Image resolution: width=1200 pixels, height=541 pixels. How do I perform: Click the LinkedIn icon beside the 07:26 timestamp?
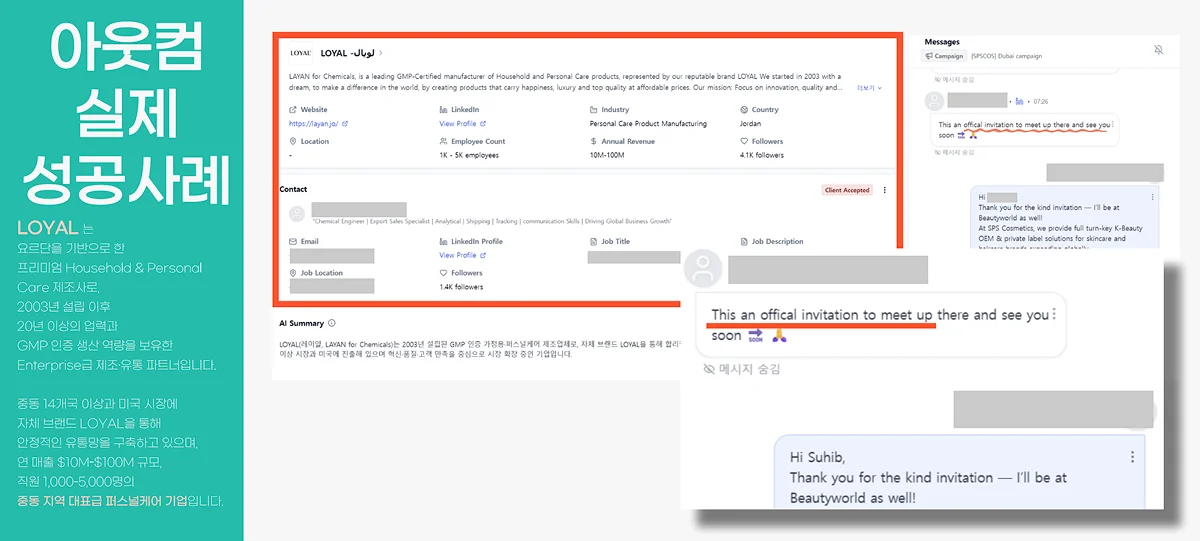(x=1019, y=101)
